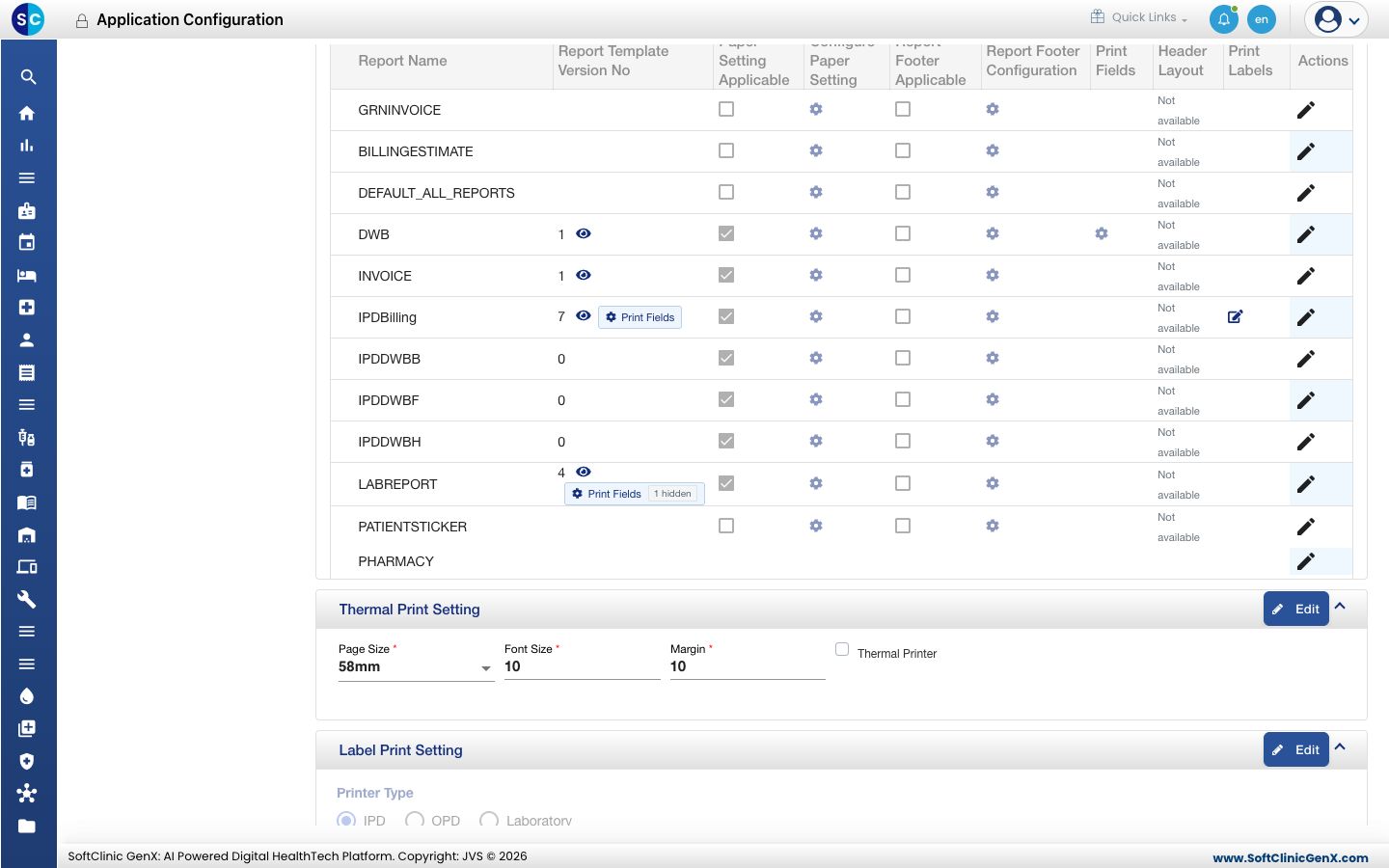This screenshot has height=868, width=1389.
Task: Collapse the Label Print Setting section
Action: click(1340, 747)
